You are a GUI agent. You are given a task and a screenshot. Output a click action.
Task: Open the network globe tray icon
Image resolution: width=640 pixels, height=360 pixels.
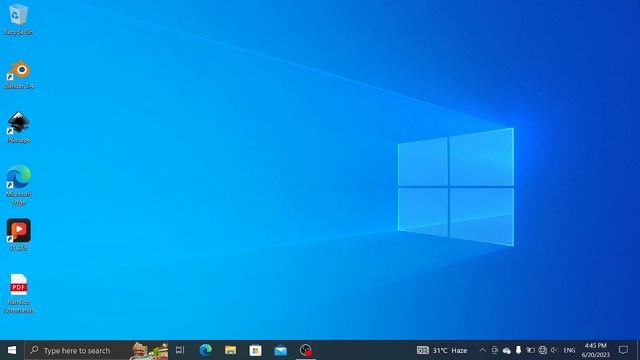[542, 350]
